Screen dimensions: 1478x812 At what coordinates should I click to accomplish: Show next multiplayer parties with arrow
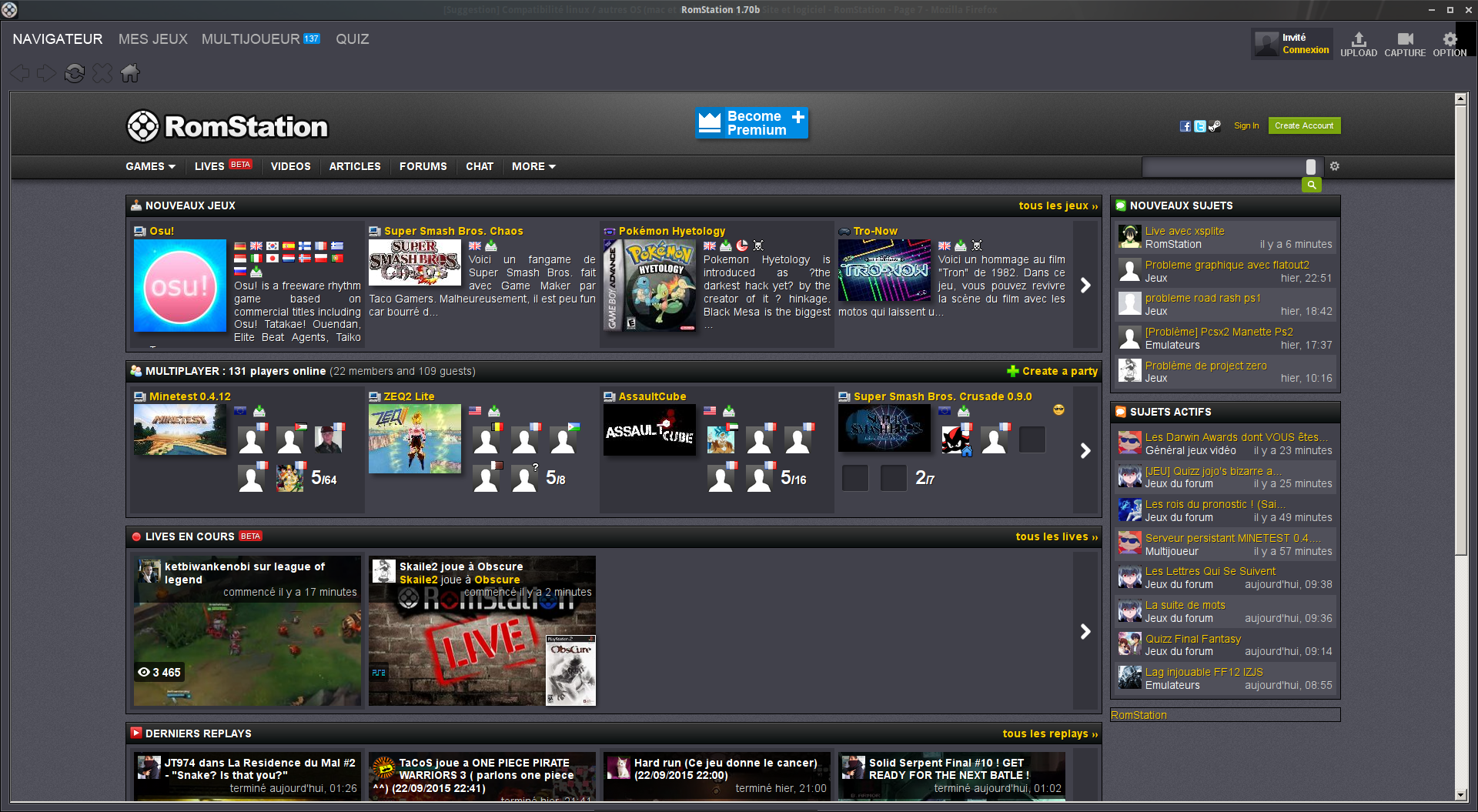coord(1085,450)
